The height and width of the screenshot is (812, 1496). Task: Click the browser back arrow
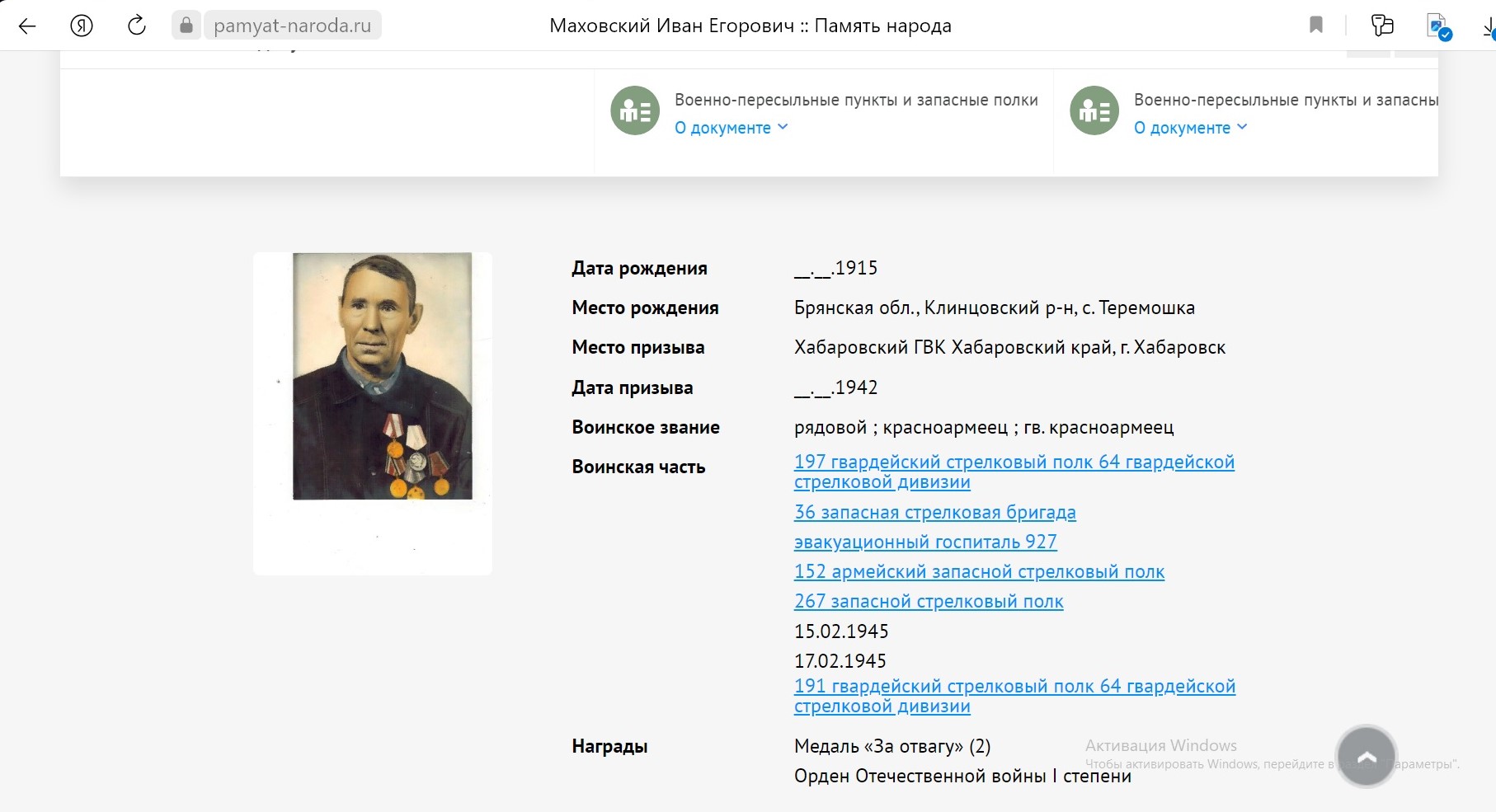tap(27, 26)
